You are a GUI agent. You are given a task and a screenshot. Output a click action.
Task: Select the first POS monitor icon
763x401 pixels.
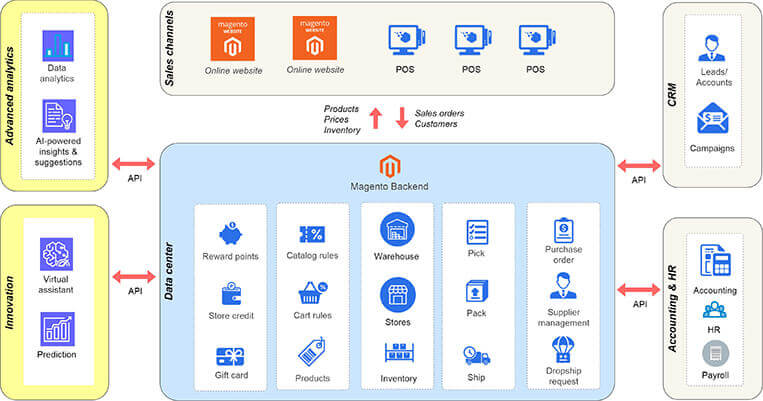click(407, 40)
